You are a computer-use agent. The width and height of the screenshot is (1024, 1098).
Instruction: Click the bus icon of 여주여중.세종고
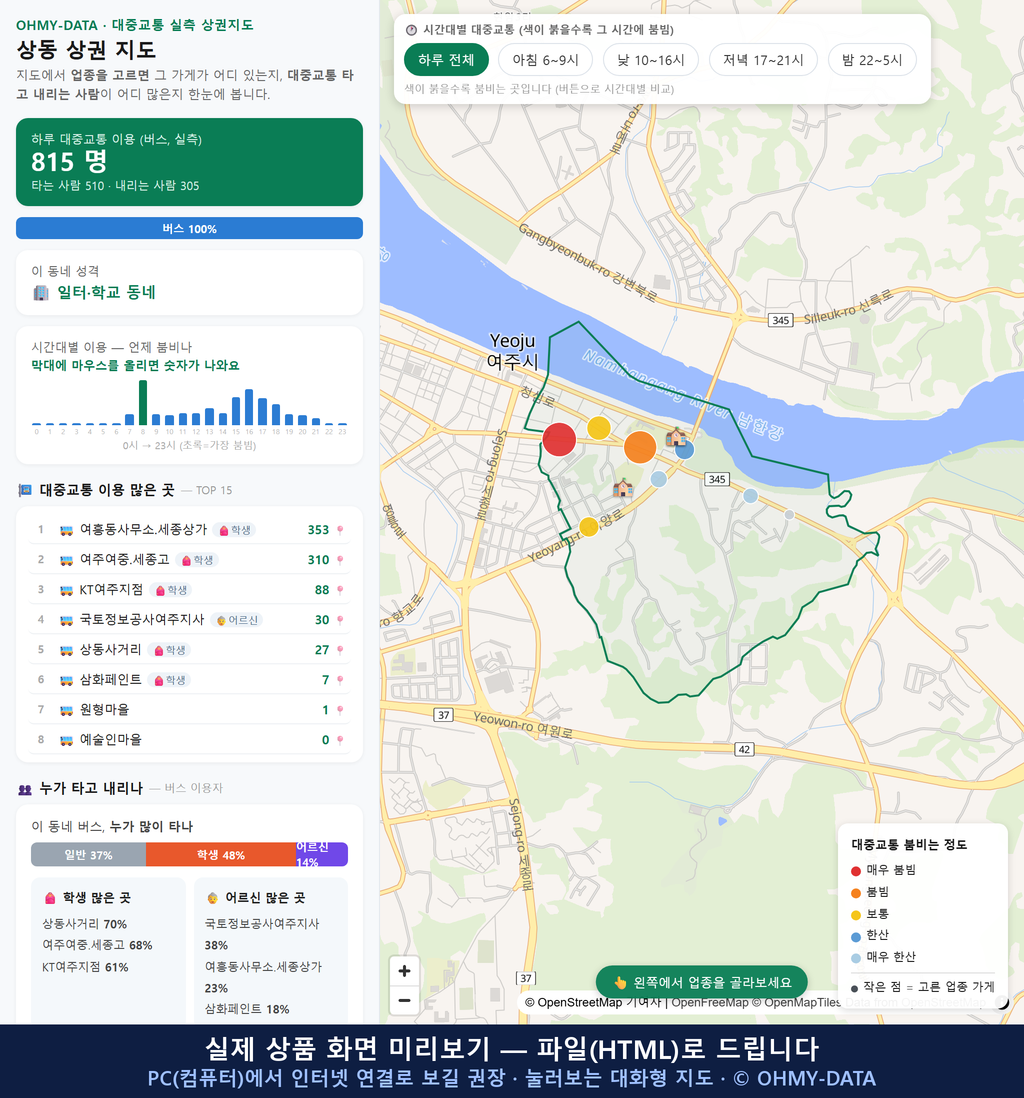click(x=67, y=560)
